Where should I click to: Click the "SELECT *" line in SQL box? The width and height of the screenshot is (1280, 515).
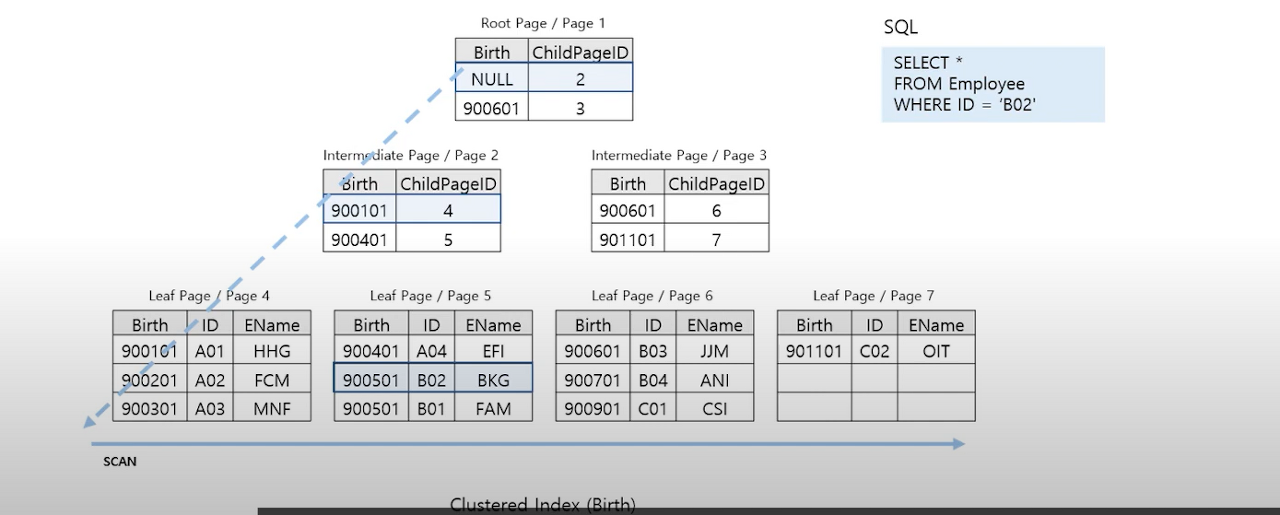(927, 63)
